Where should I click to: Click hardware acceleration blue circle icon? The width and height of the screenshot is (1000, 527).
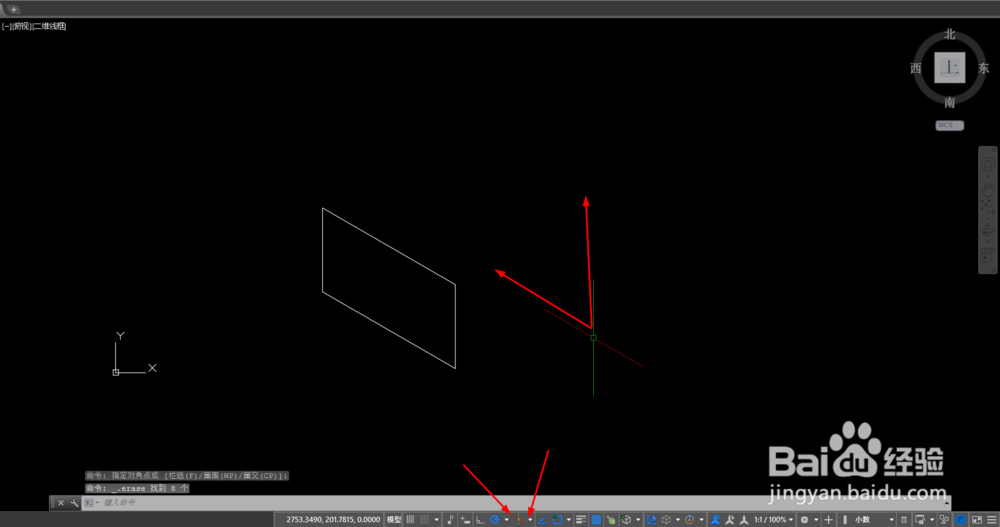click(x=961, y=519)
